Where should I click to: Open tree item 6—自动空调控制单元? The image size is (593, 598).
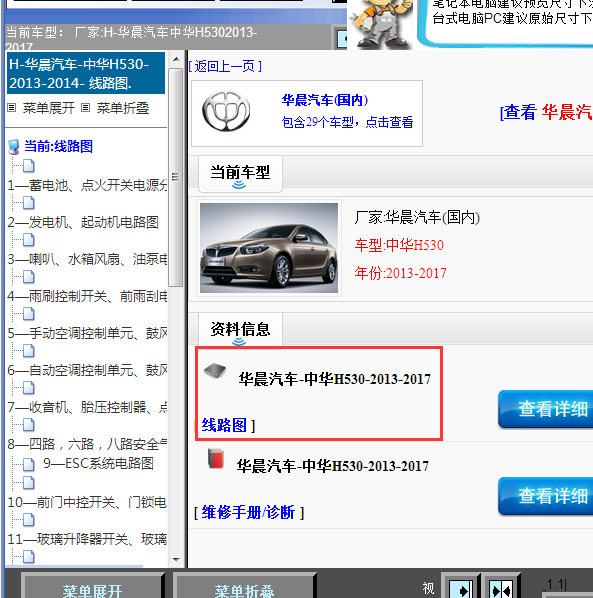pyautogui.click(x=87, y=370)
